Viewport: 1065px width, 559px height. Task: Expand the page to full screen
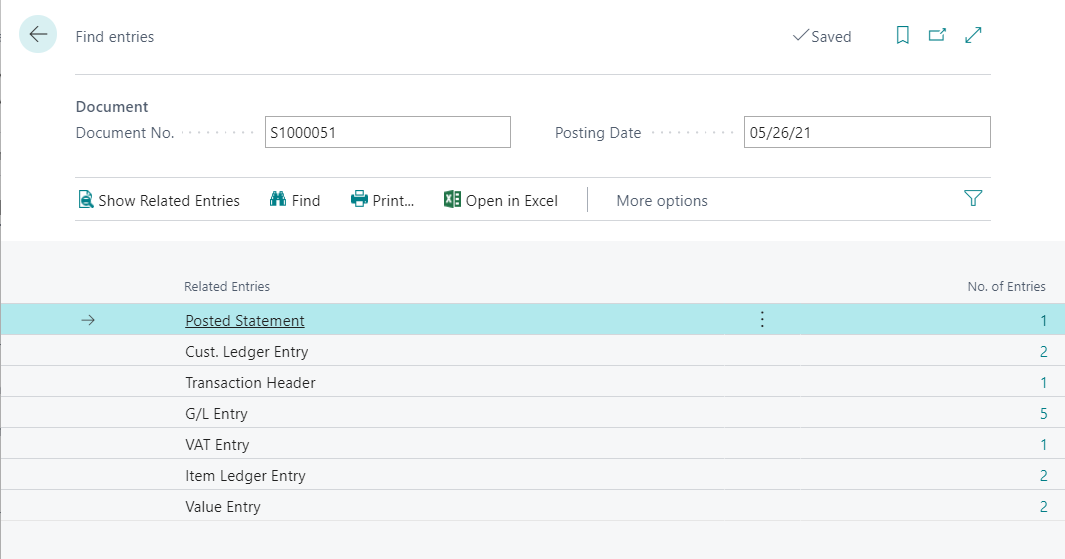973,36
